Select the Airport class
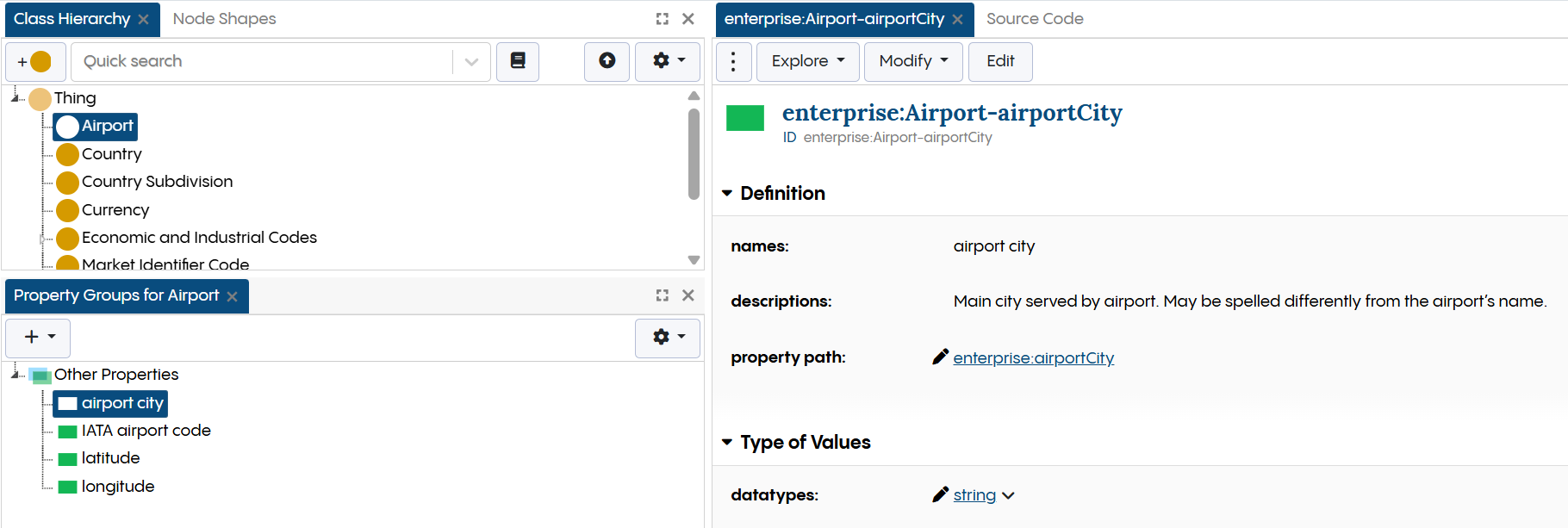This screenshot has width=1568, height=528. click(108, 126)
